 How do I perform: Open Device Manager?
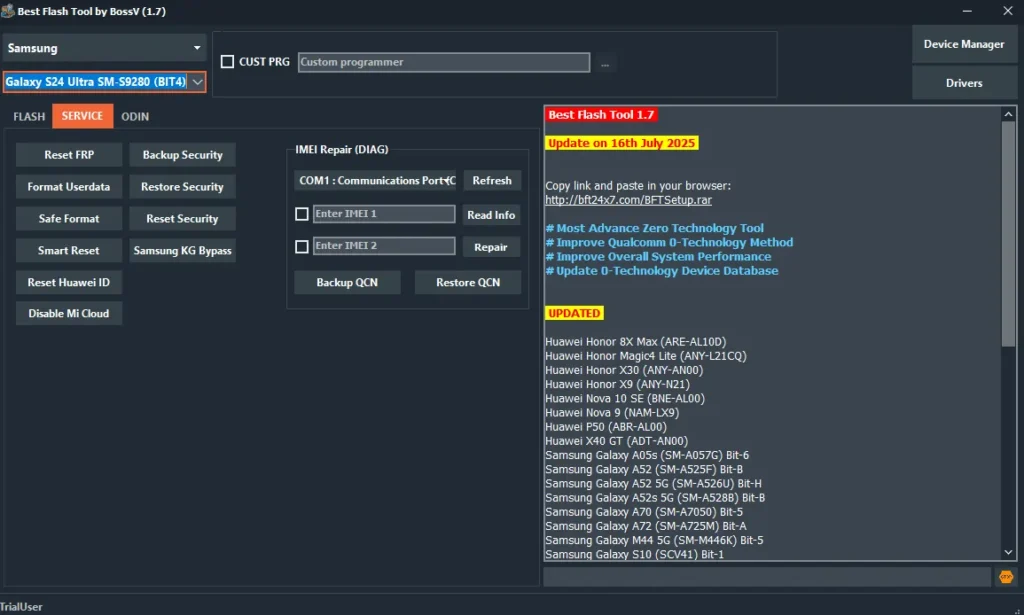963,44
